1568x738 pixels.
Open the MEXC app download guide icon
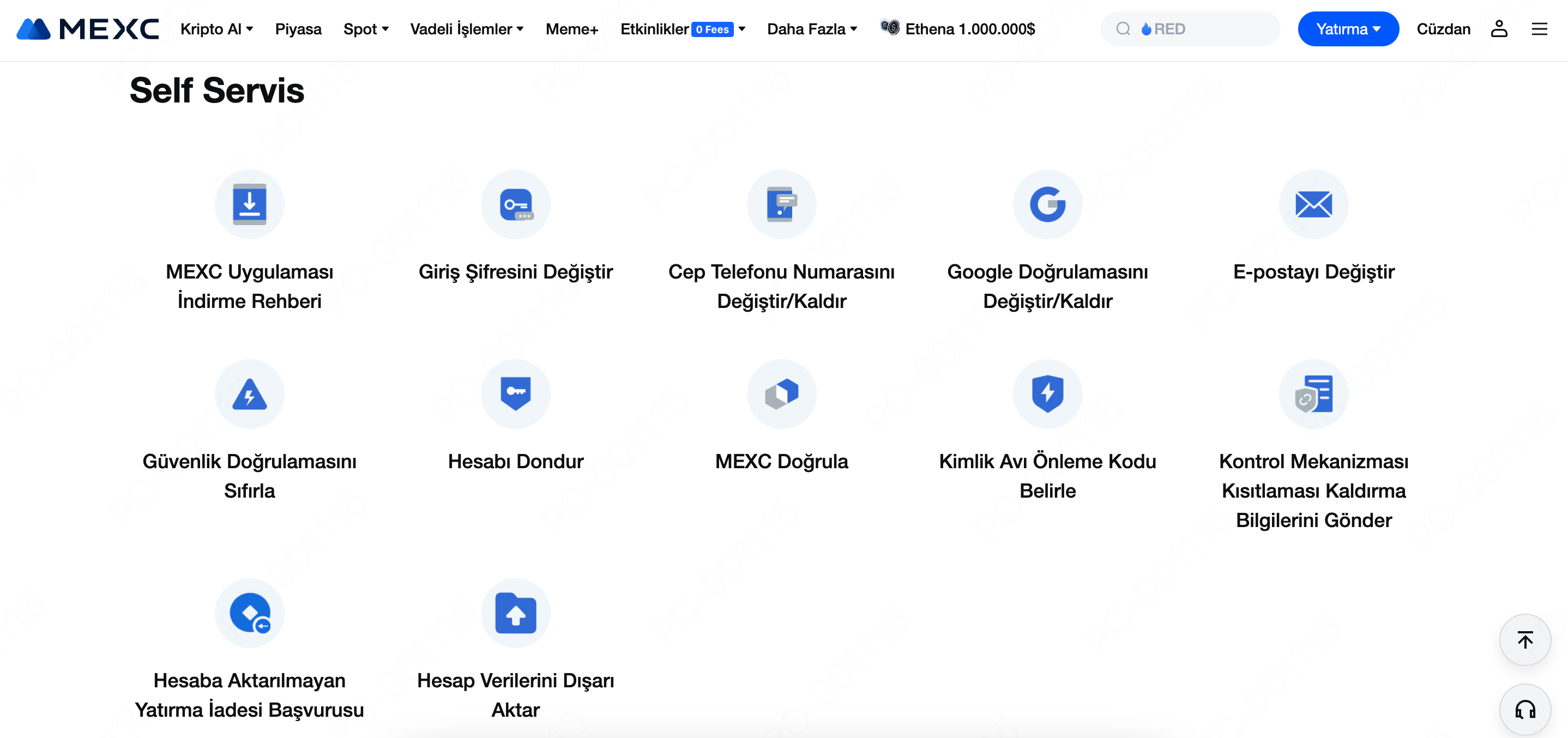(x=250, y=204)
